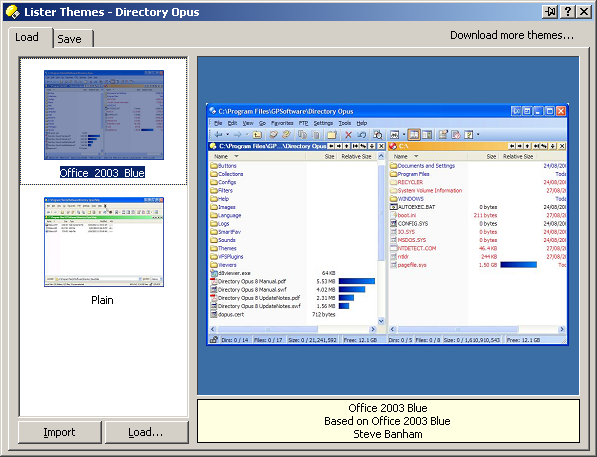Select Collections folder in preview

227,174
